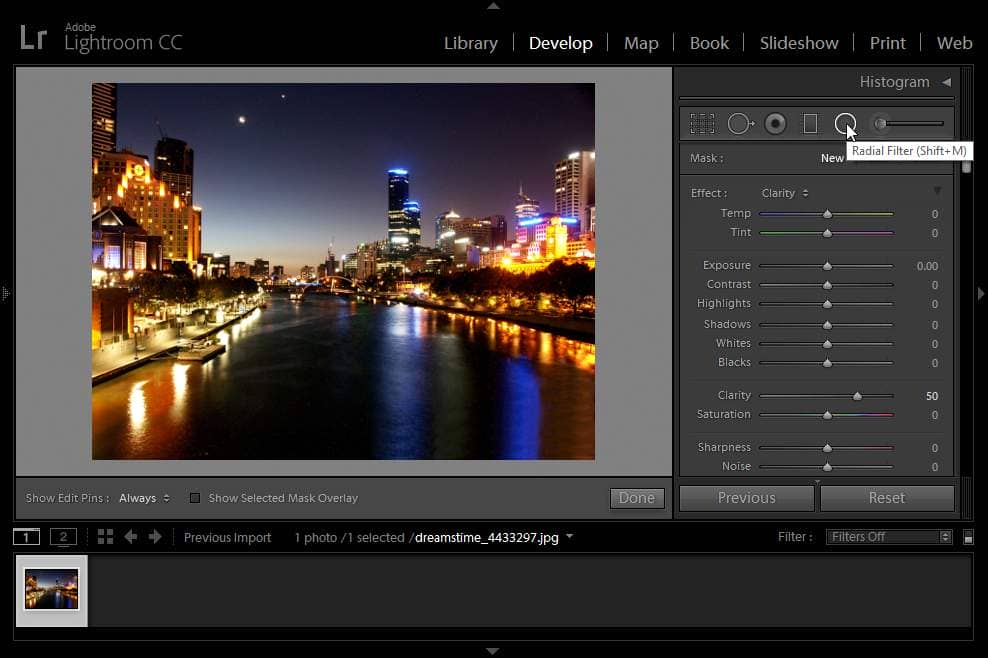Collapse effect sliders disclosure triangle
Image resolution: width=988 pixels, height=658 pixels.
937,191
